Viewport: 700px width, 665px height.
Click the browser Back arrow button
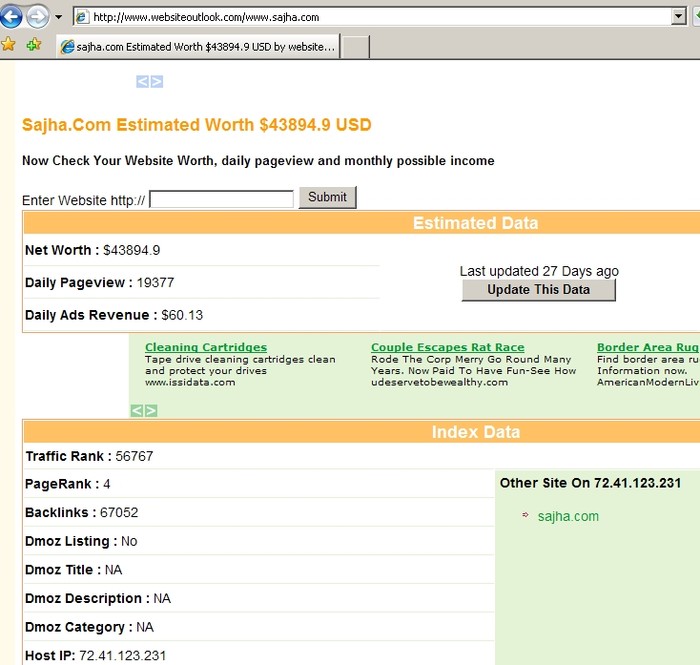coord(12,17)
